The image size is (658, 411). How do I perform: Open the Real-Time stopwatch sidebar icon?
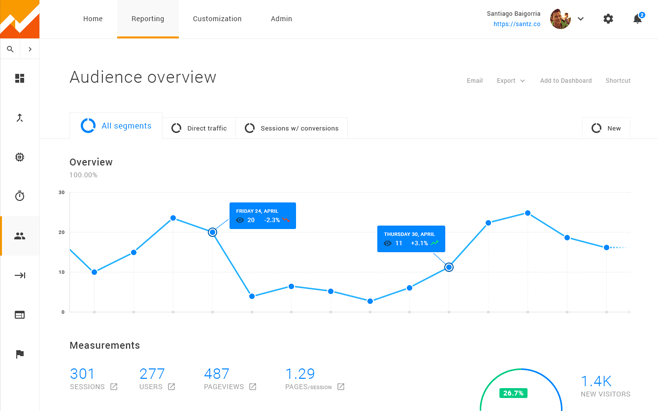20,196
